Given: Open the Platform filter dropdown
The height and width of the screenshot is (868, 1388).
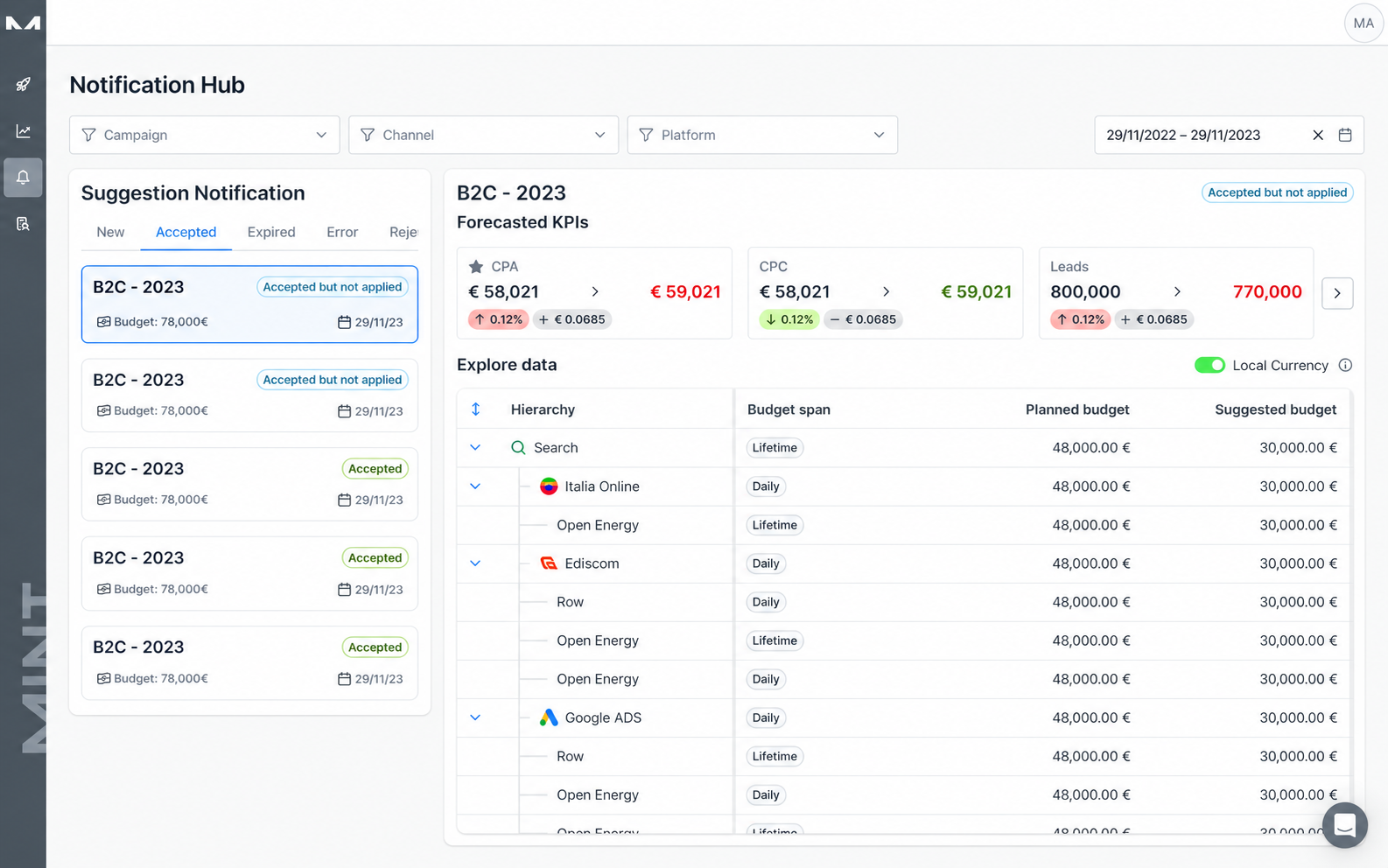Looking at the screenshot, I should [762, 135].
